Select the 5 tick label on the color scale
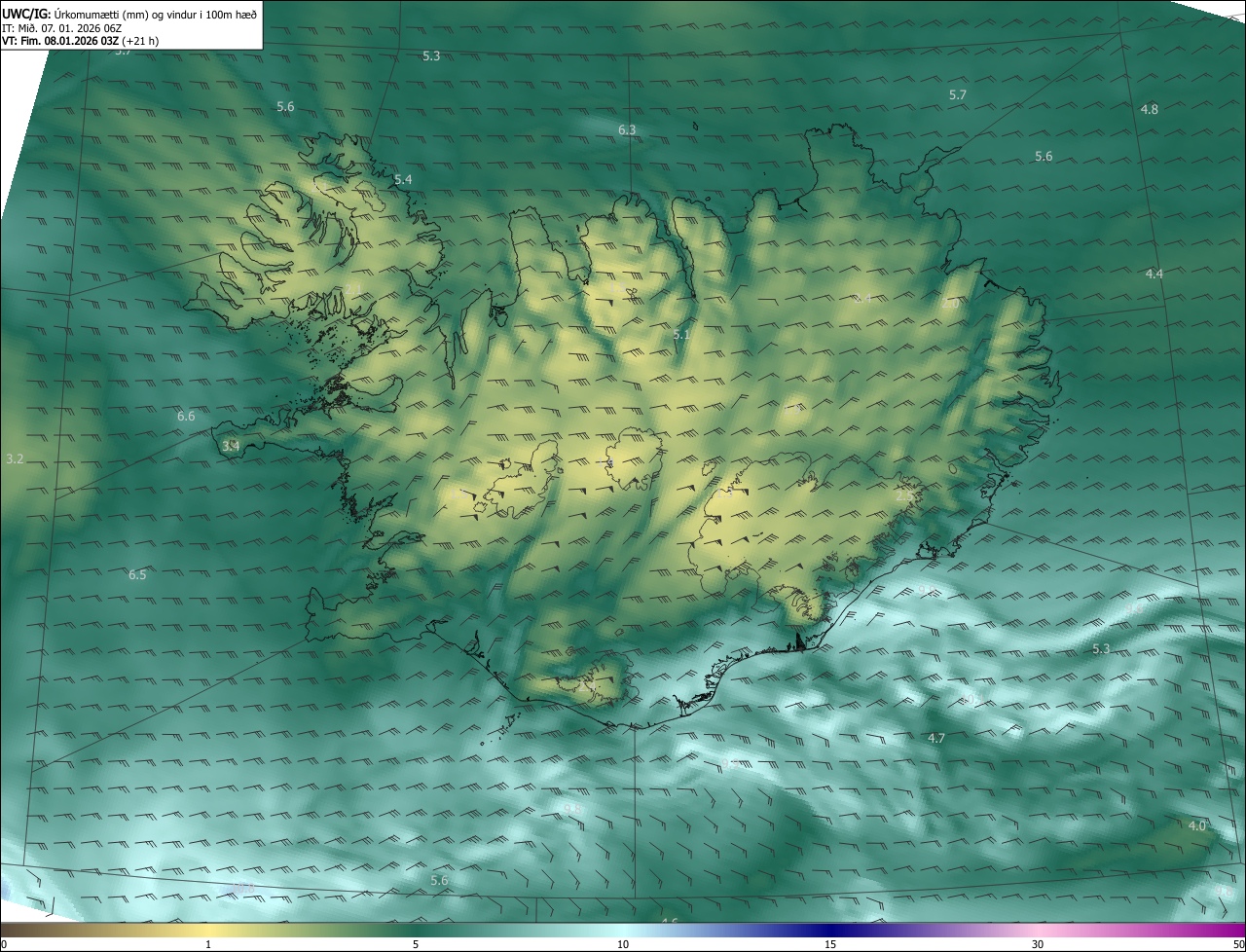 416,944
